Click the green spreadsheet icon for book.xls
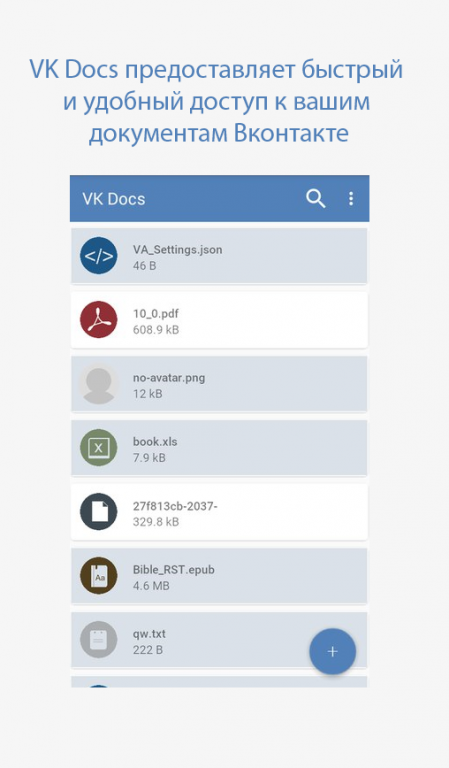Image resolution: width=449 pixels, height=768 pixels. pos(98,448)
